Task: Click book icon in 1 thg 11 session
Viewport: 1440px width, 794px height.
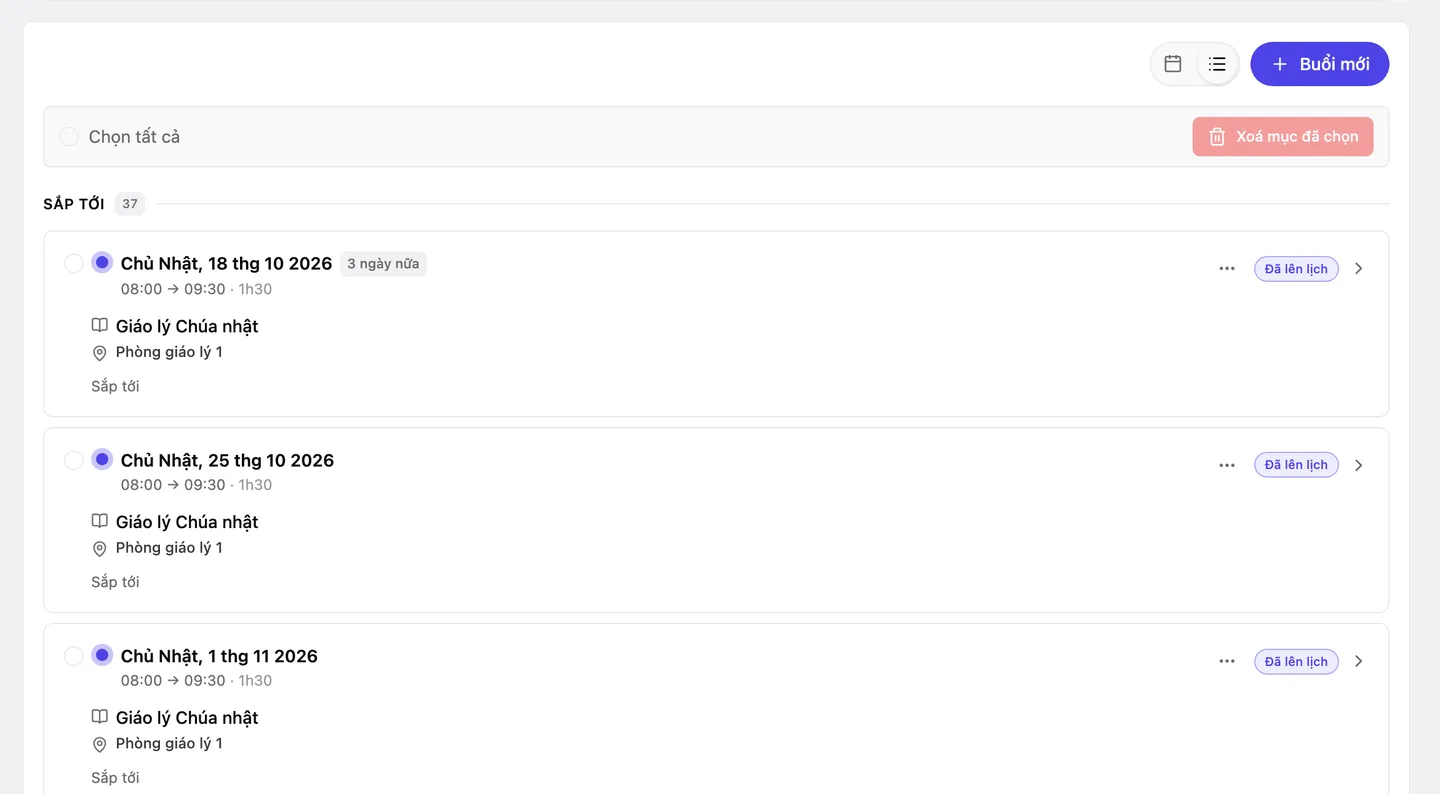Action: pos(100,718)
